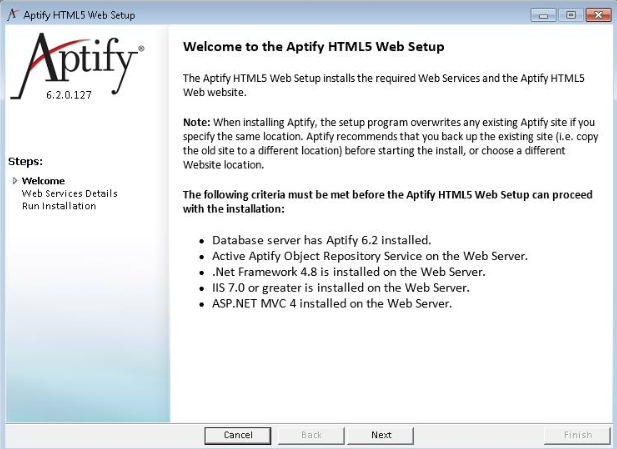Close the Aptify HTML5 Web Setup window
Screen dimensions: 617x449
coord(598,15)
